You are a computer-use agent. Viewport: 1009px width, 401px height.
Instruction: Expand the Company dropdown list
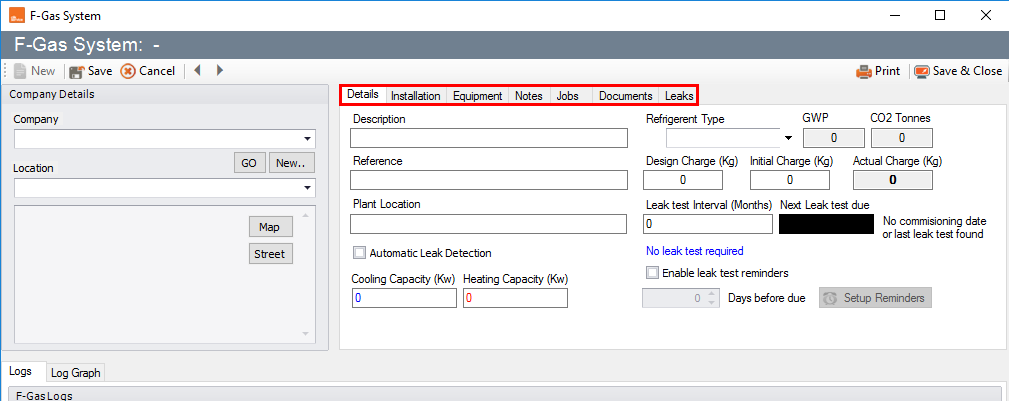coord(308,139)
